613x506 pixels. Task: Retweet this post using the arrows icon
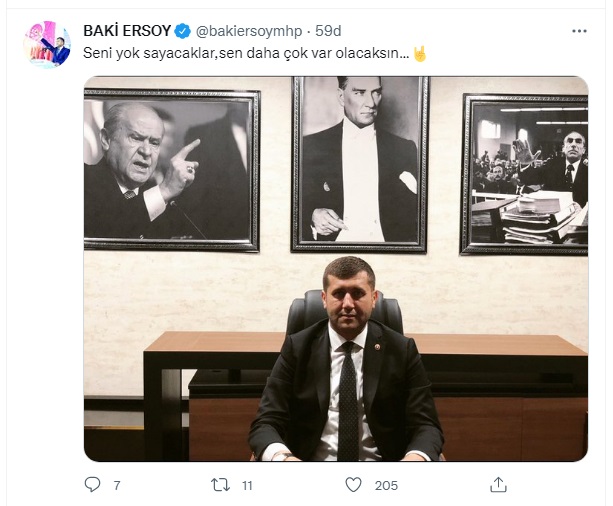tap(221, 485)
